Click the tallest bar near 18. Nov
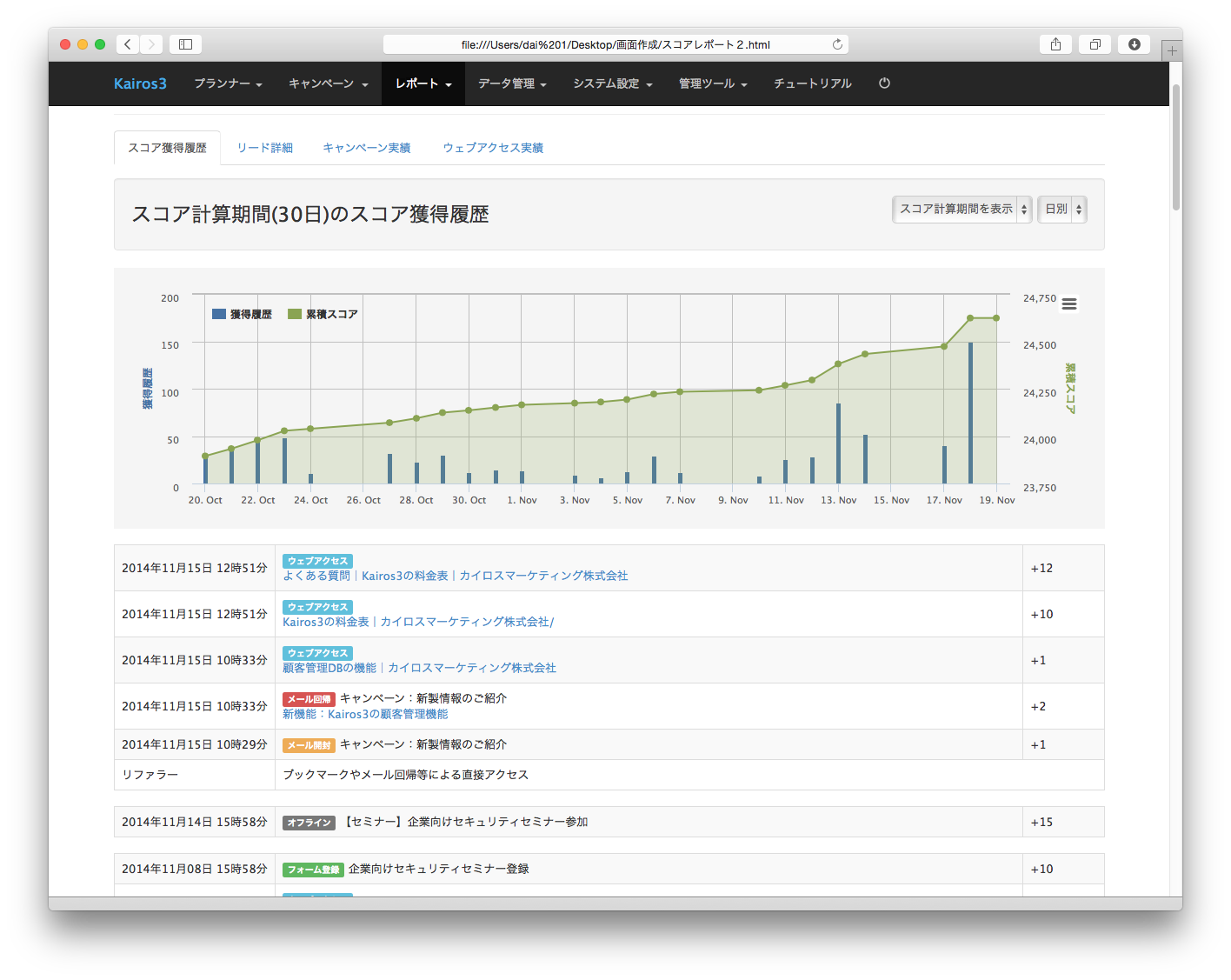This screenshot has width=1231, height=980. pyautogui.click(x=970, y=413)
